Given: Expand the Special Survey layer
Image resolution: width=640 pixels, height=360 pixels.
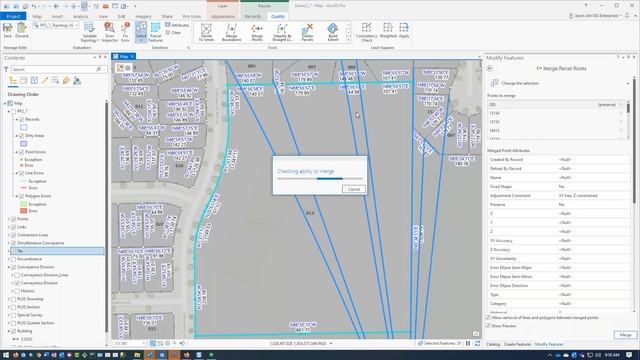Looking at the screenshot, I should pyautogui.click(x=9, y=315).
